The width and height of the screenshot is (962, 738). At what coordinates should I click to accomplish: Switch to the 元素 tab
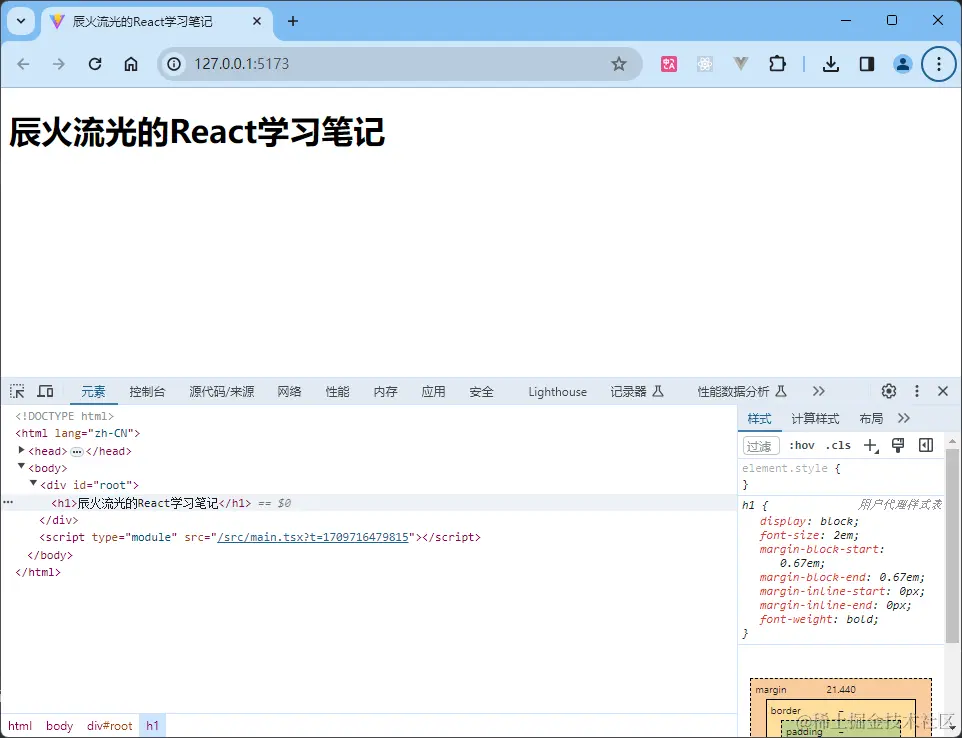pyautogui.click(x=93, y=391)
